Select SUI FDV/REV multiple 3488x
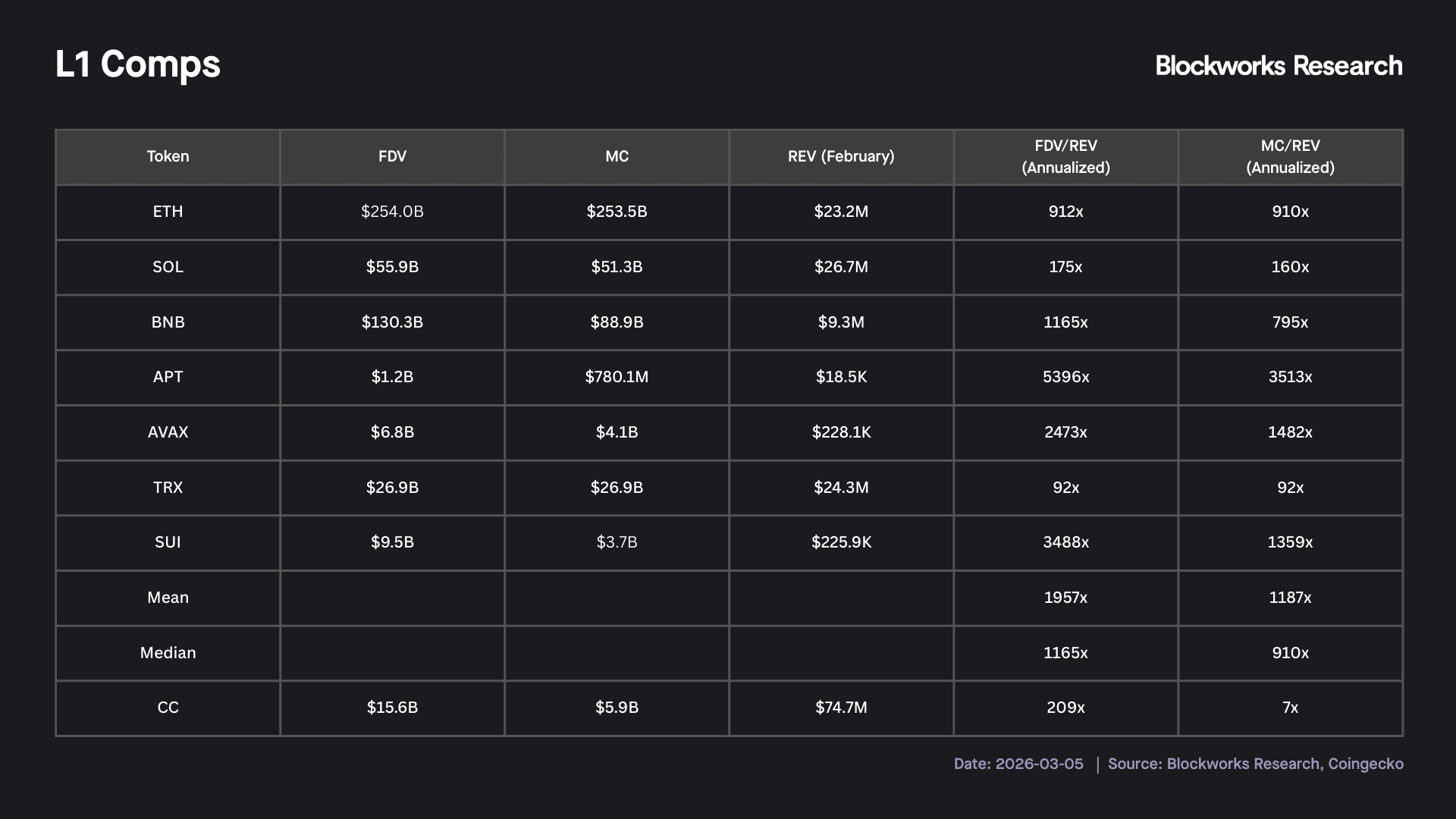 [x=1065, y=542]
